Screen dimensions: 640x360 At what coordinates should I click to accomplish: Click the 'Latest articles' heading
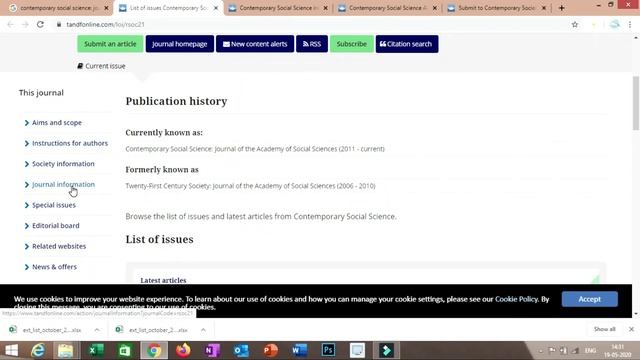click(163, 280)
